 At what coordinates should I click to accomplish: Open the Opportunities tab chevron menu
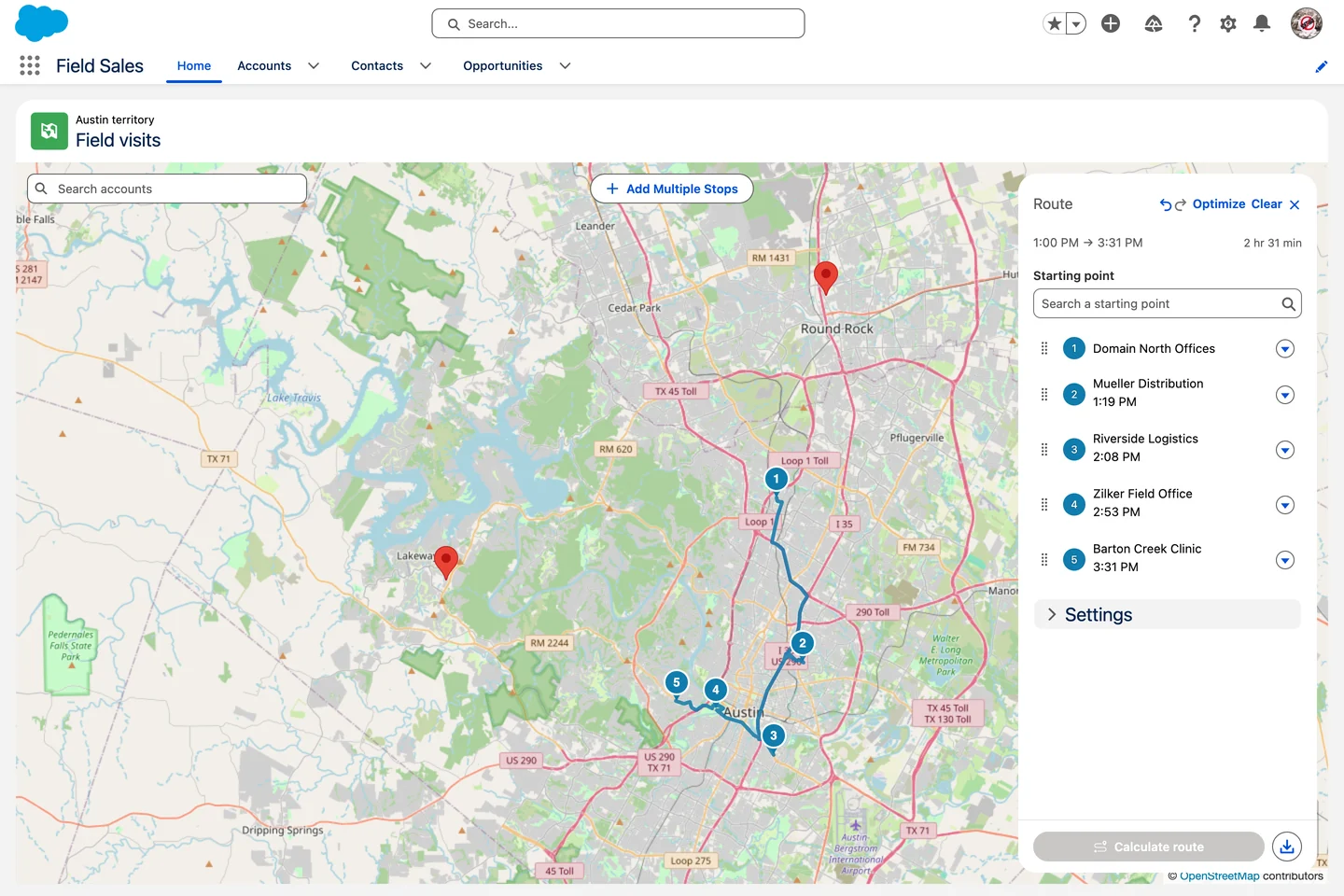click(565, 65)
